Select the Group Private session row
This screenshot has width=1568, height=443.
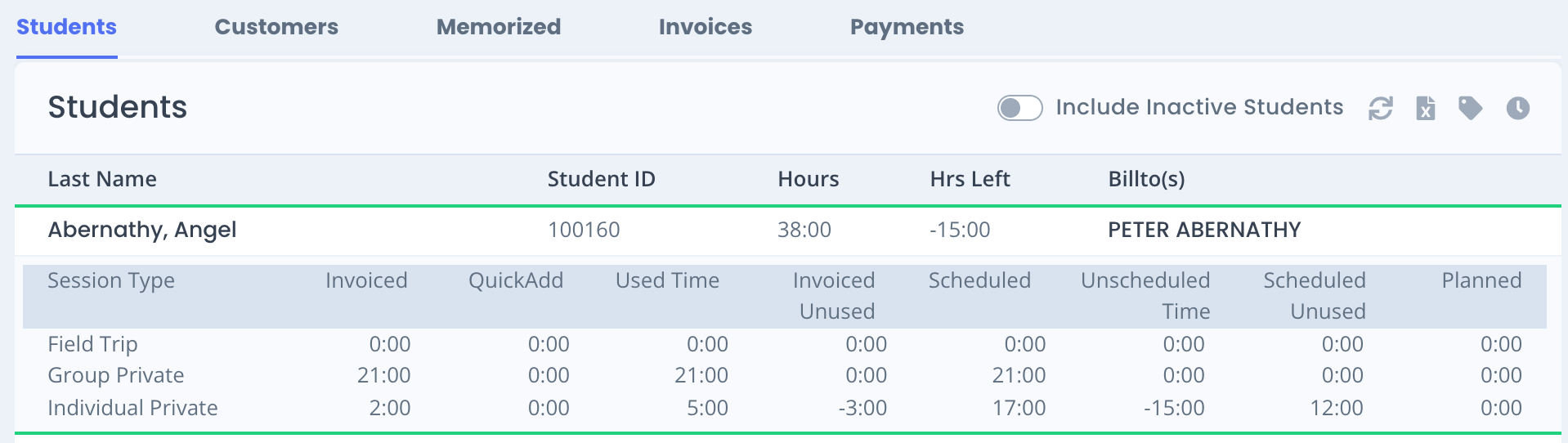[x=785, y=375]
